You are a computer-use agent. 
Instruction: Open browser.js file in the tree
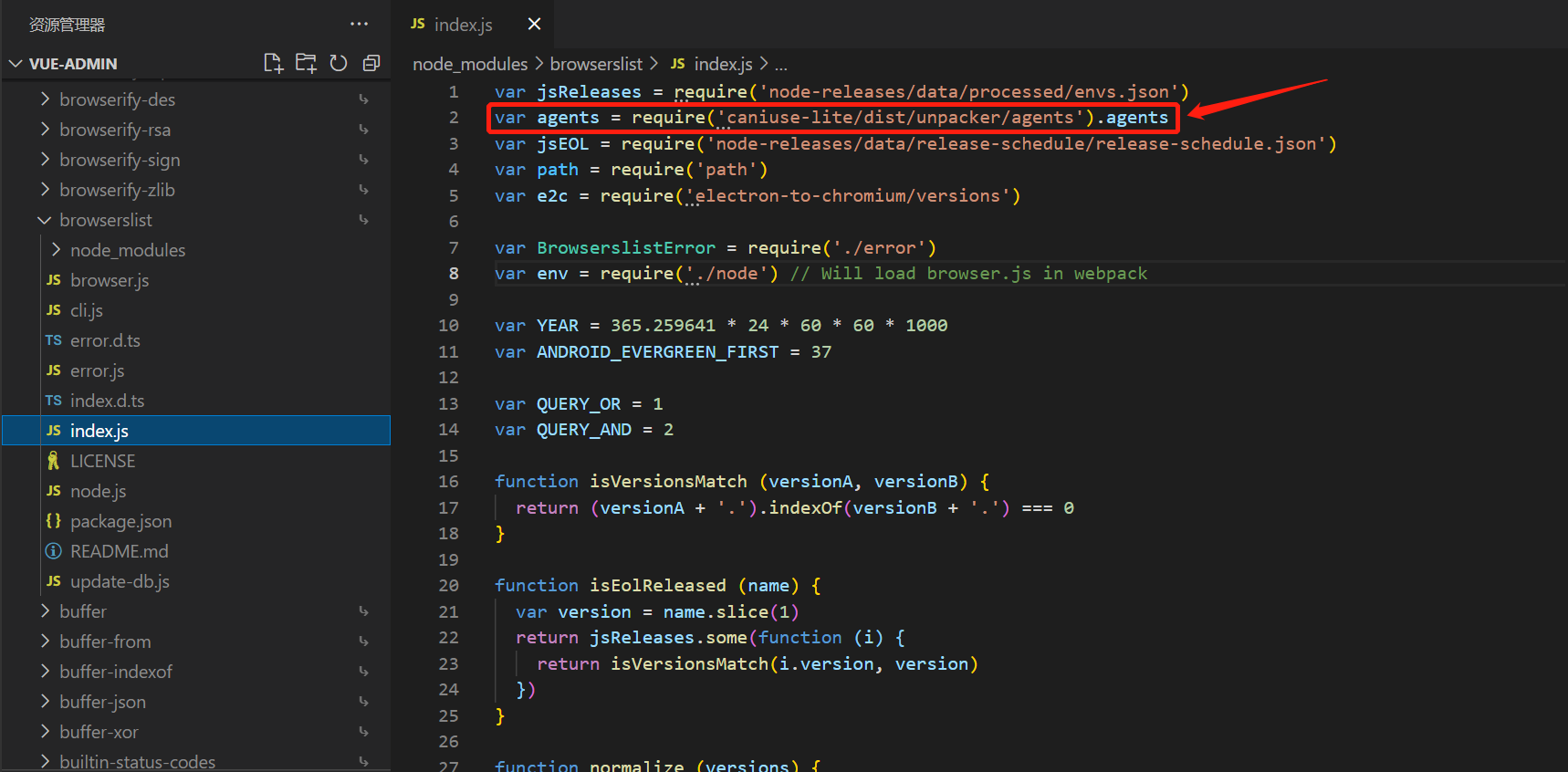coord(196,280)
